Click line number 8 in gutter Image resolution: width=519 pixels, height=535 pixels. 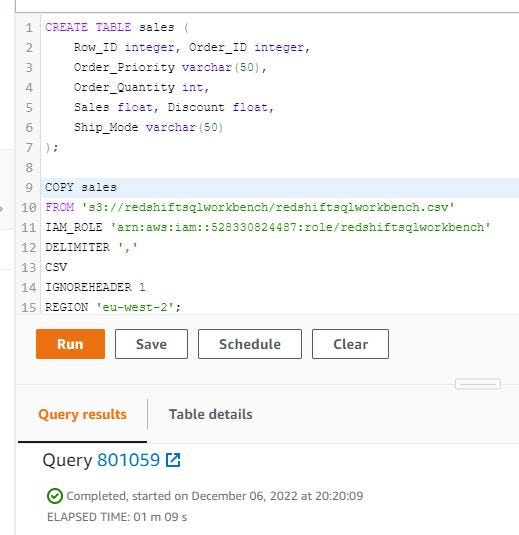29,168
